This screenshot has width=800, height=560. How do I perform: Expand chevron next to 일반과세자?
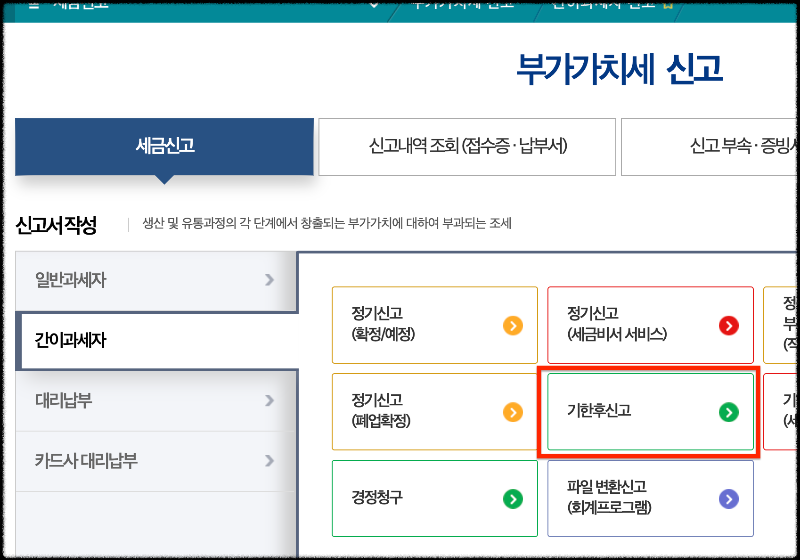click(269, 279)
